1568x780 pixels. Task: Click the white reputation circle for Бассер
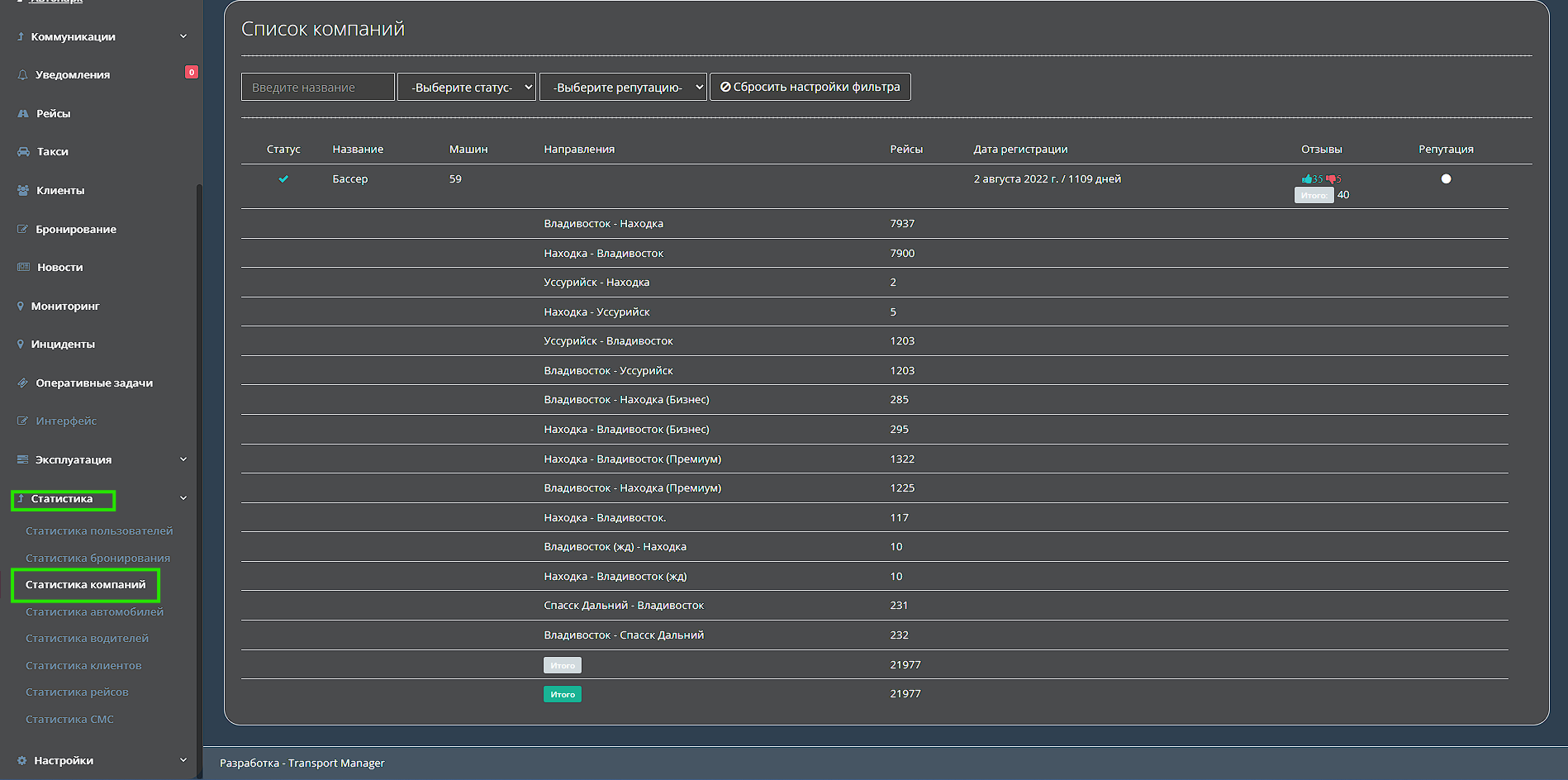click(1446, 179)
